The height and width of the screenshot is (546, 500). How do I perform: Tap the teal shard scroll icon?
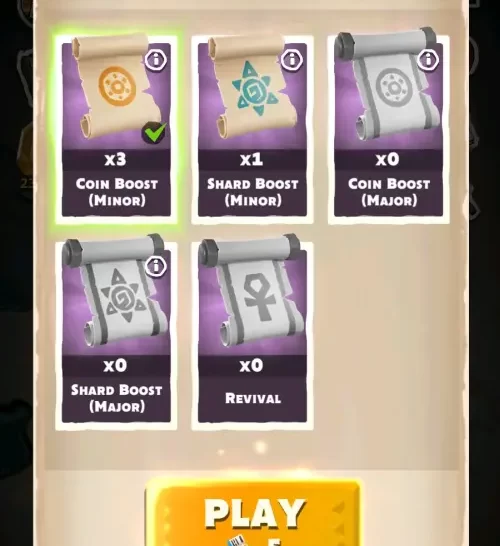coord(253,87)
